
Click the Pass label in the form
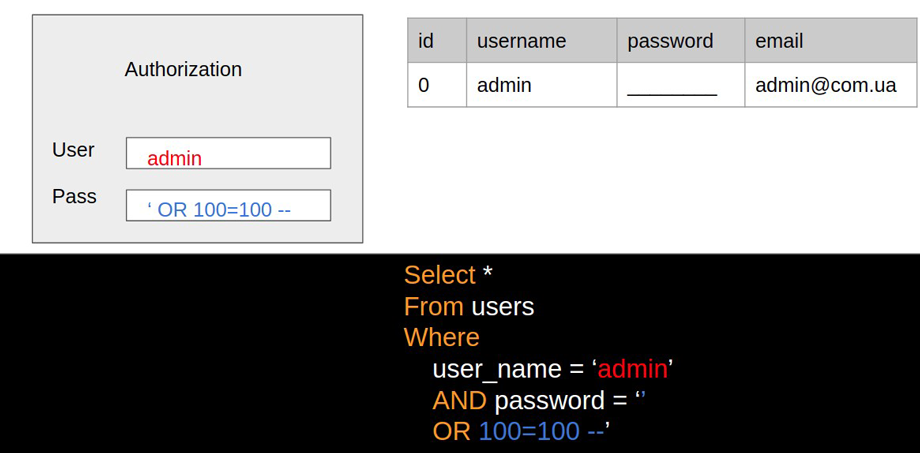click(74, 196)
